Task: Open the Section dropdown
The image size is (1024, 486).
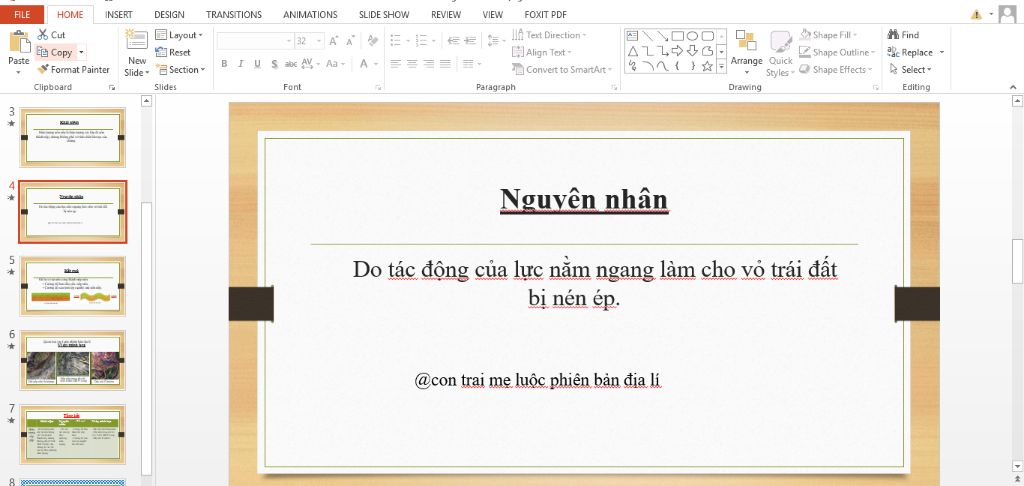Action: [181, 69]
